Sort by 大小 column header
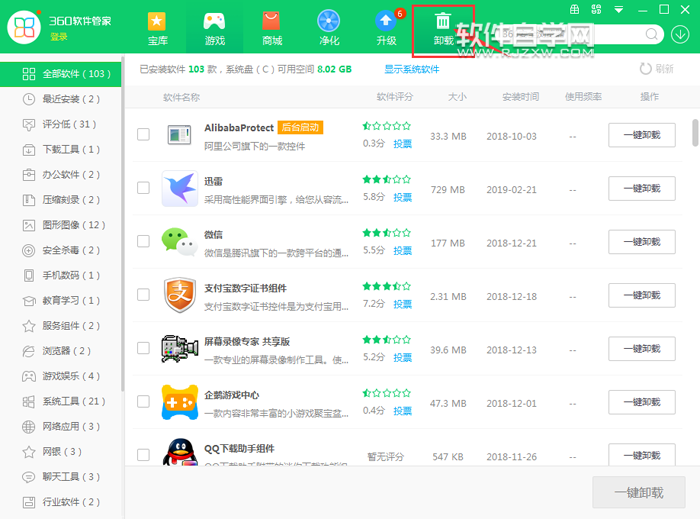700x519 pixels. (x=458, y=97)
